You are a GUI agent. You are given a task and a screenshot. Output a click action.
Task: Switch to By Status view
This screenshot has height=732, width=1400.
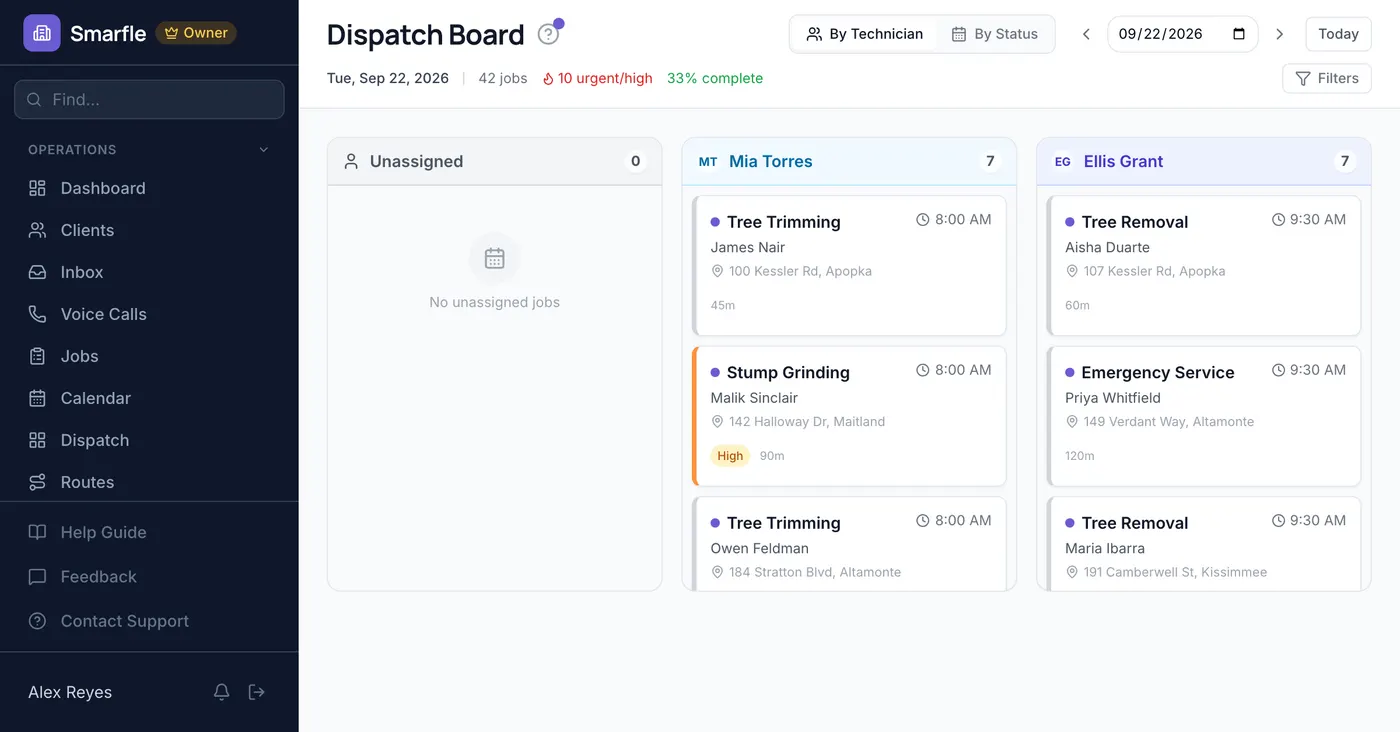coord(994,34)
